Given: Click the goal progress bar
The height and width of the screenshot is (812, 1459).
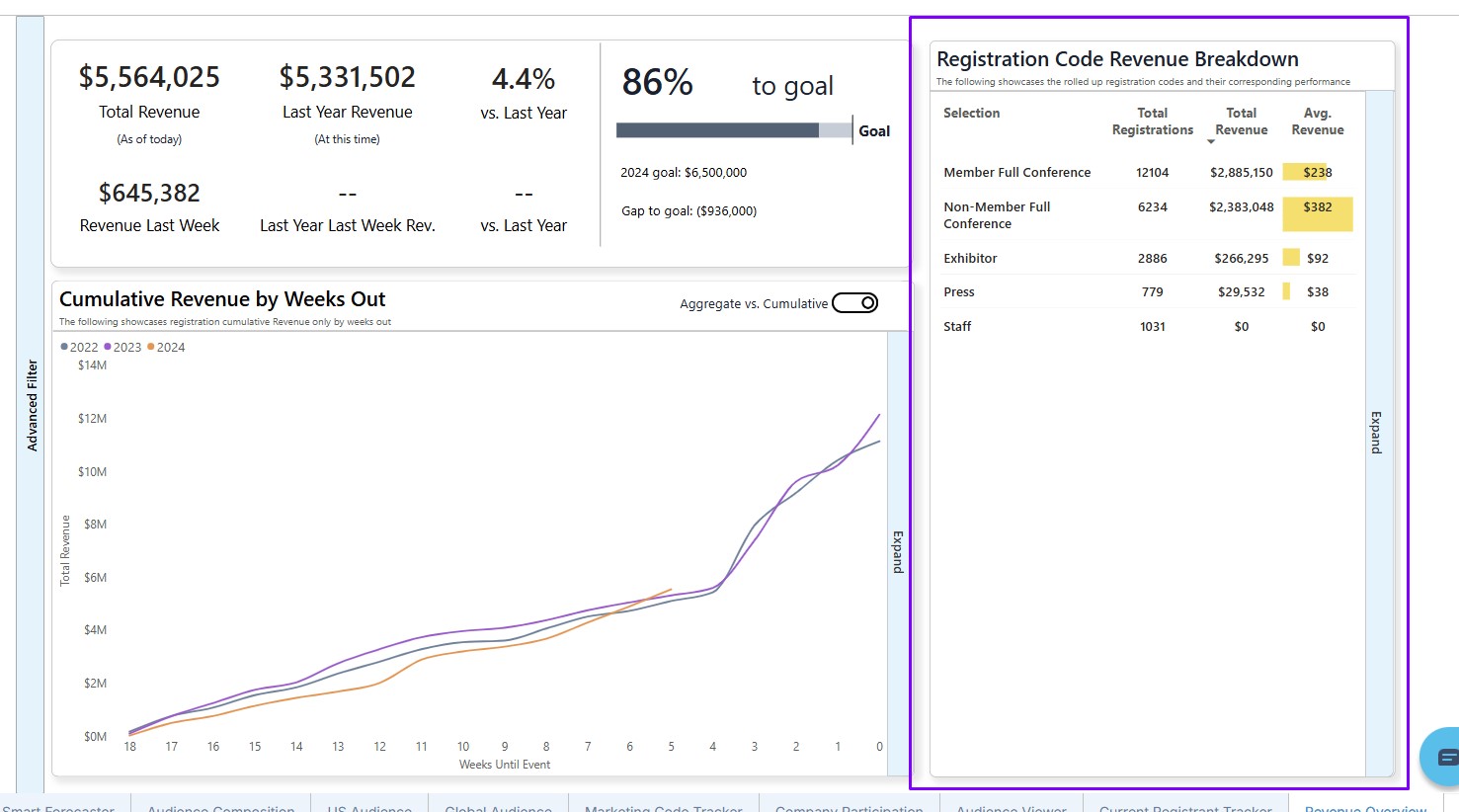Looking at the screenshot, I should pos(733,130).
